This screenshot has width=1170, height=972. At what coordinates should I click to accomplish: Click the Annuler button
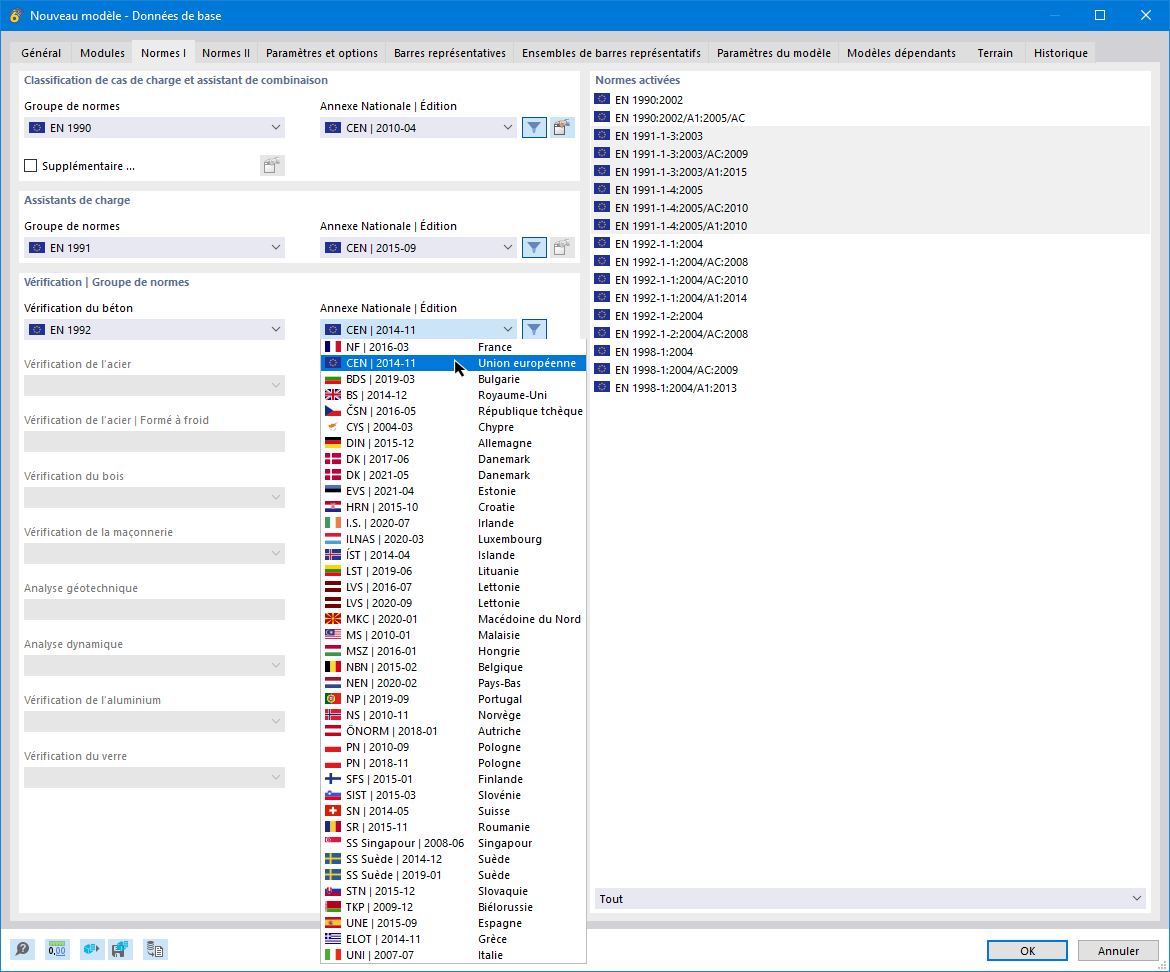pyautogui.click(x=1118, y=950)
